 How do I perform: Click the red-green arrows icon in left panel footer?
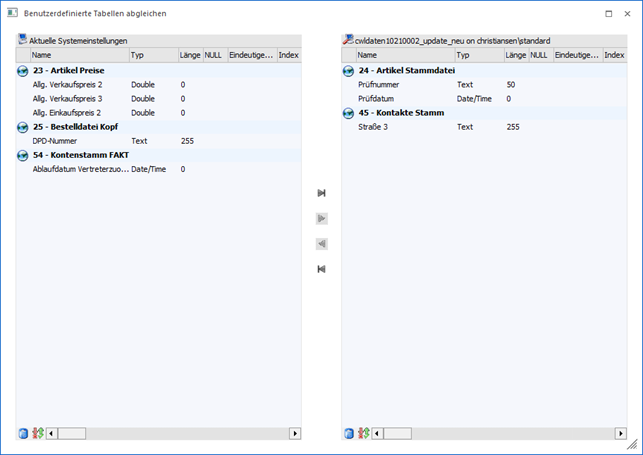pyautogui.click(x=38, y=433)
